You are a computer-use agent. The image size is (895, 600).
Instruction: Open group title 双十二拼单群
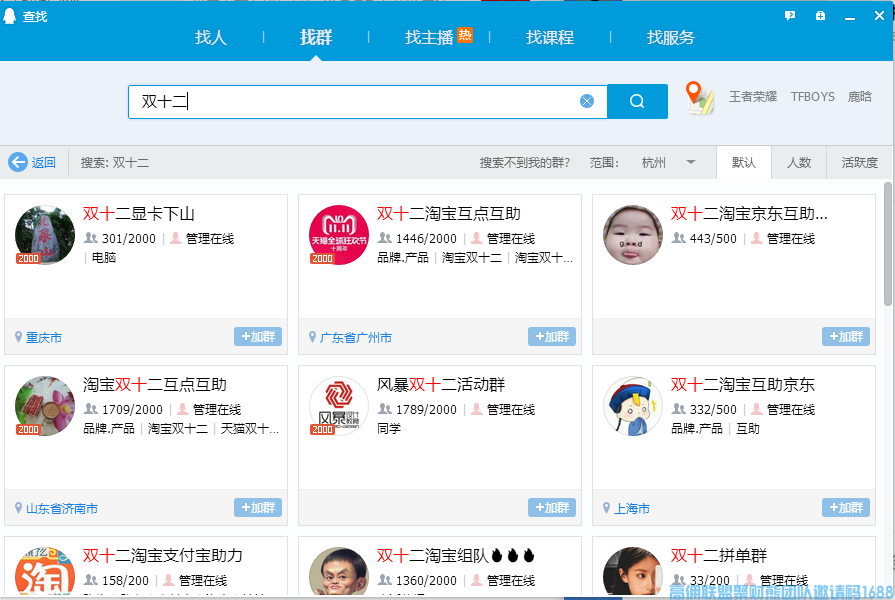point(719,555)
